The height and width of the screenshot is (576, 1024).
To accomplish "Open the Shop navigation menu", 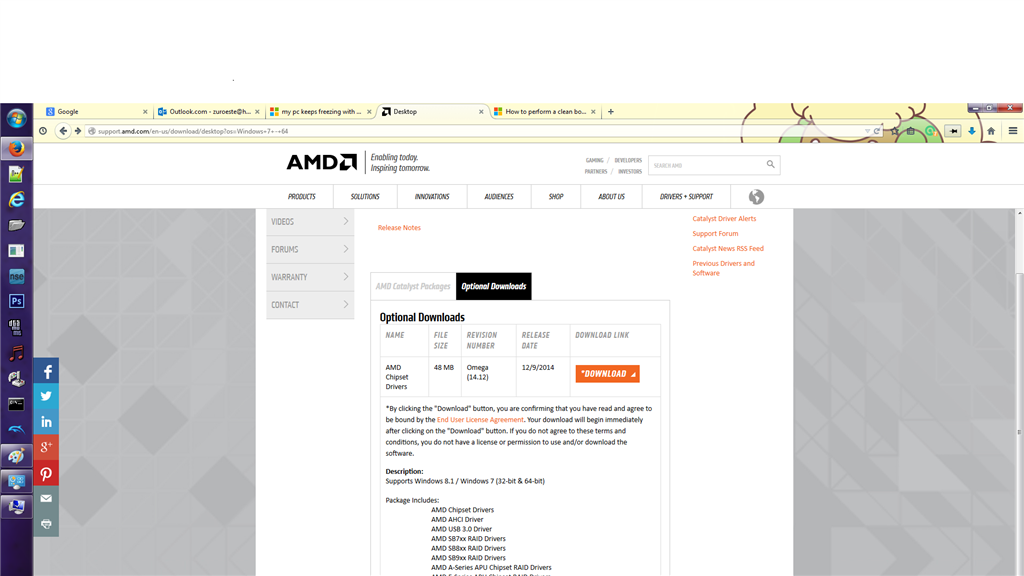I will pos(556,197).
